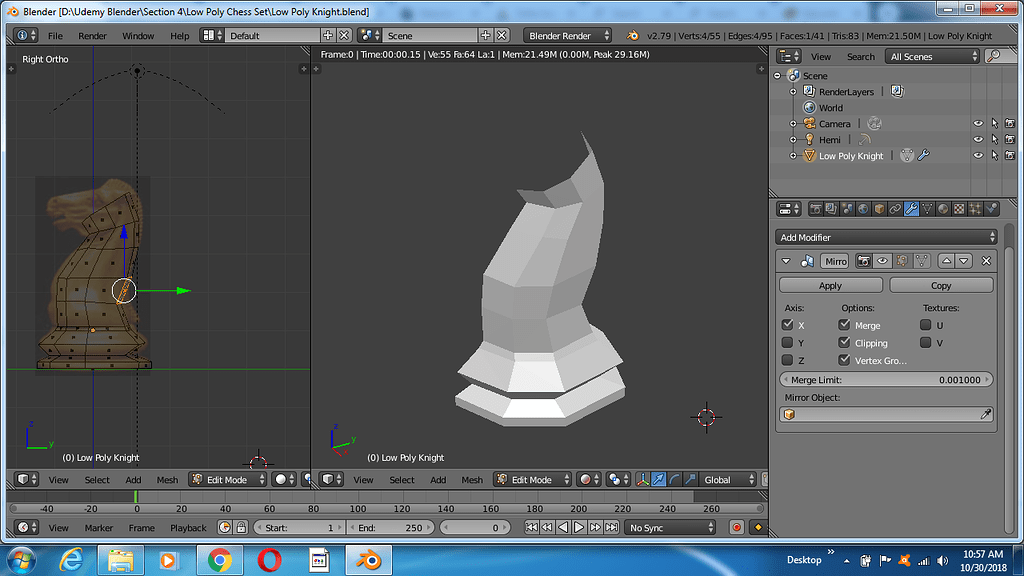Play the animation forward
1024x576 pixels.
[x=579, y=527]
